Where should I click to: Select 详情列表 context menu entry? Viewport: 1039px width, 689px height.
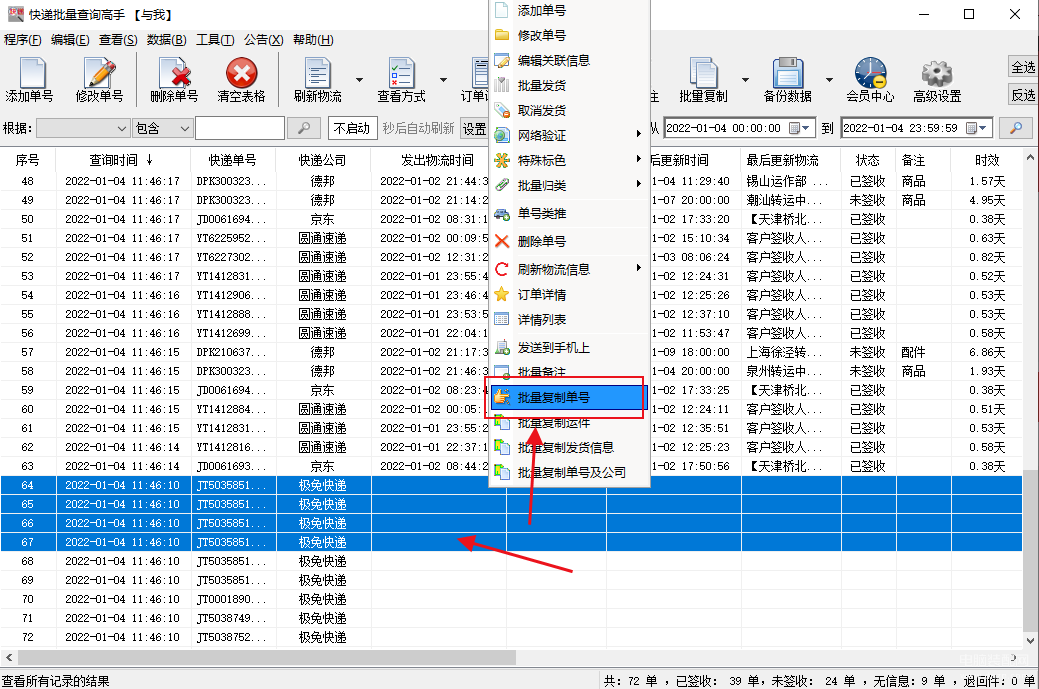point(570,319)
